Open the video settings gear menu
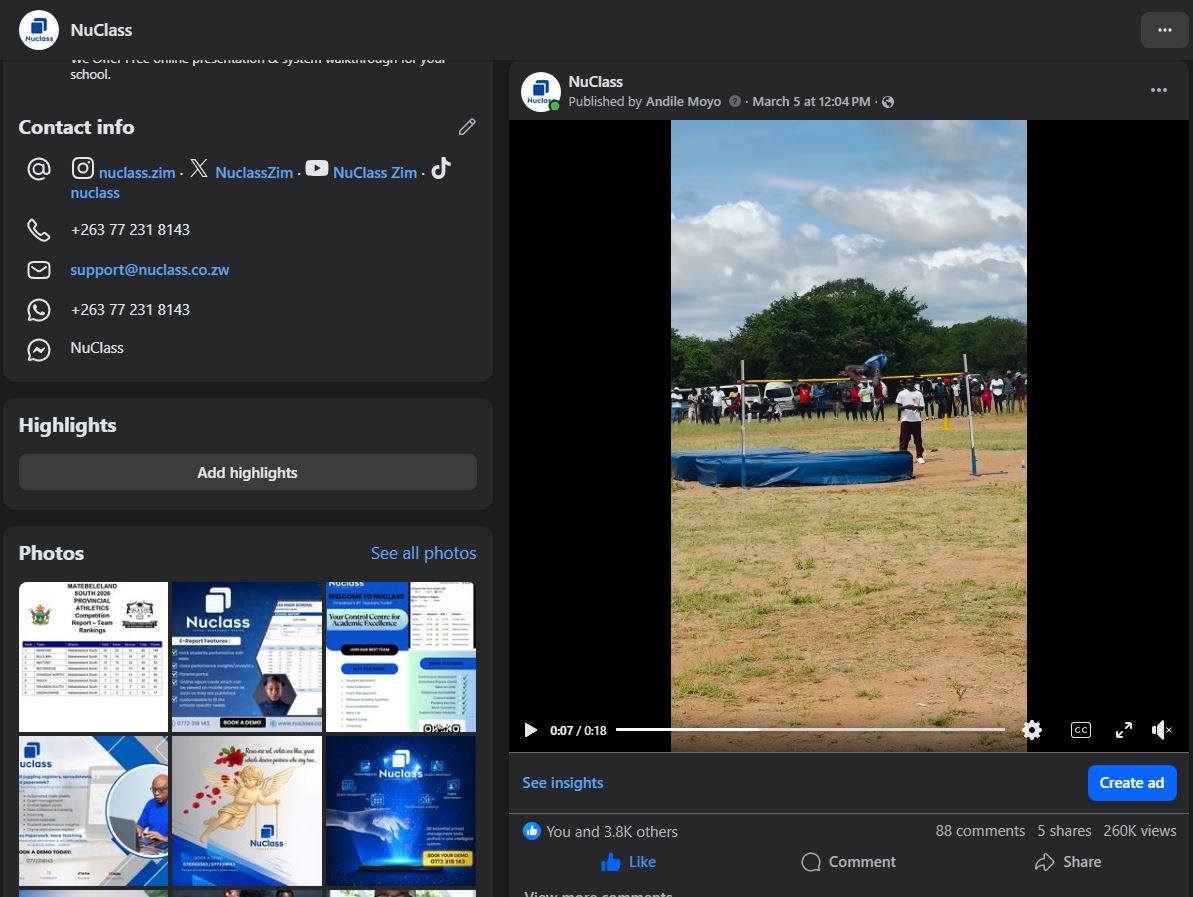1193x897 pixels. click(x=1031, y=730)
